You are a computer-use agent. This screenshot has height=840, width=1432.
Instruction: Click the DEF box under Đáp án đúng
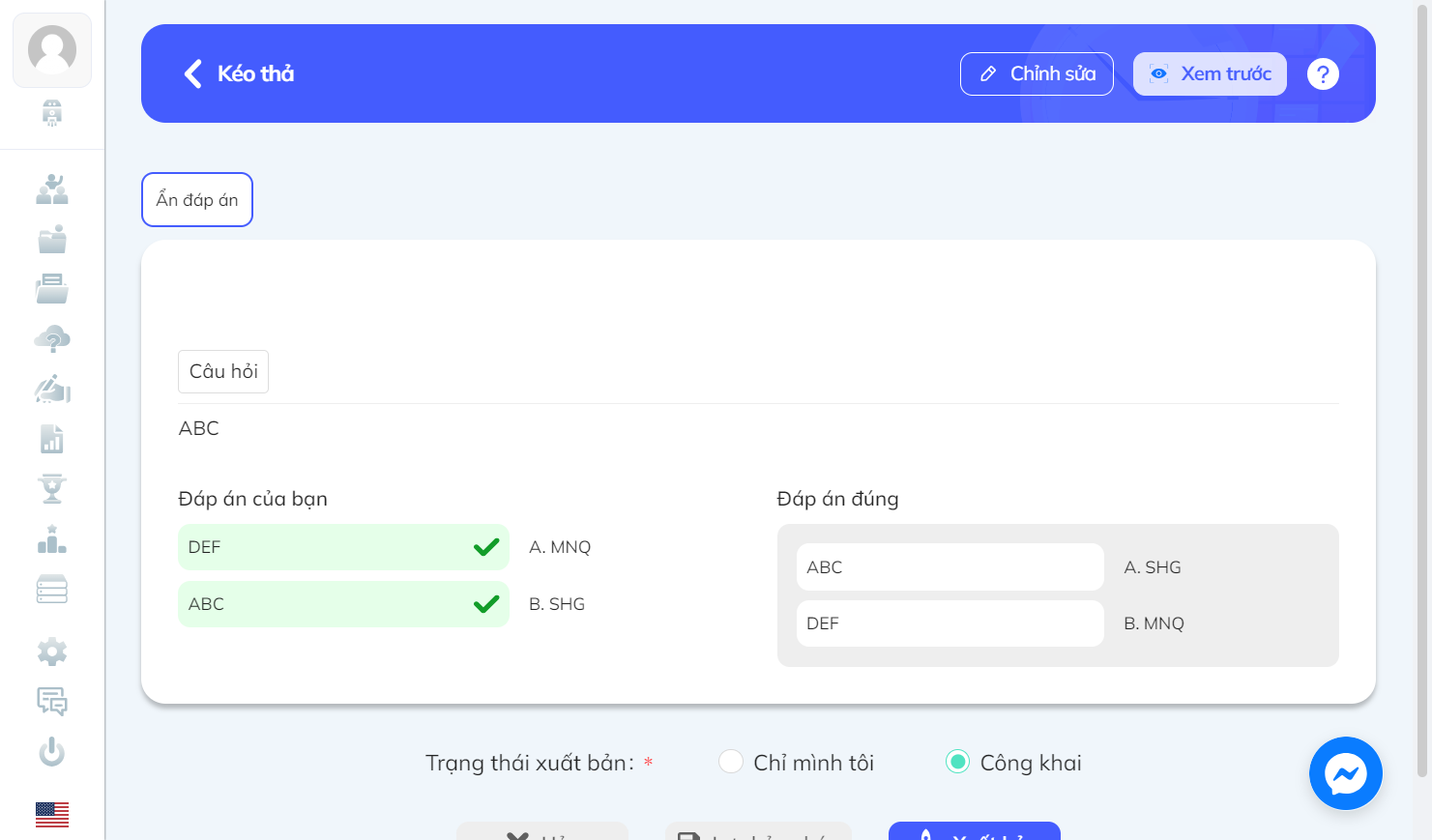(950, 623)
